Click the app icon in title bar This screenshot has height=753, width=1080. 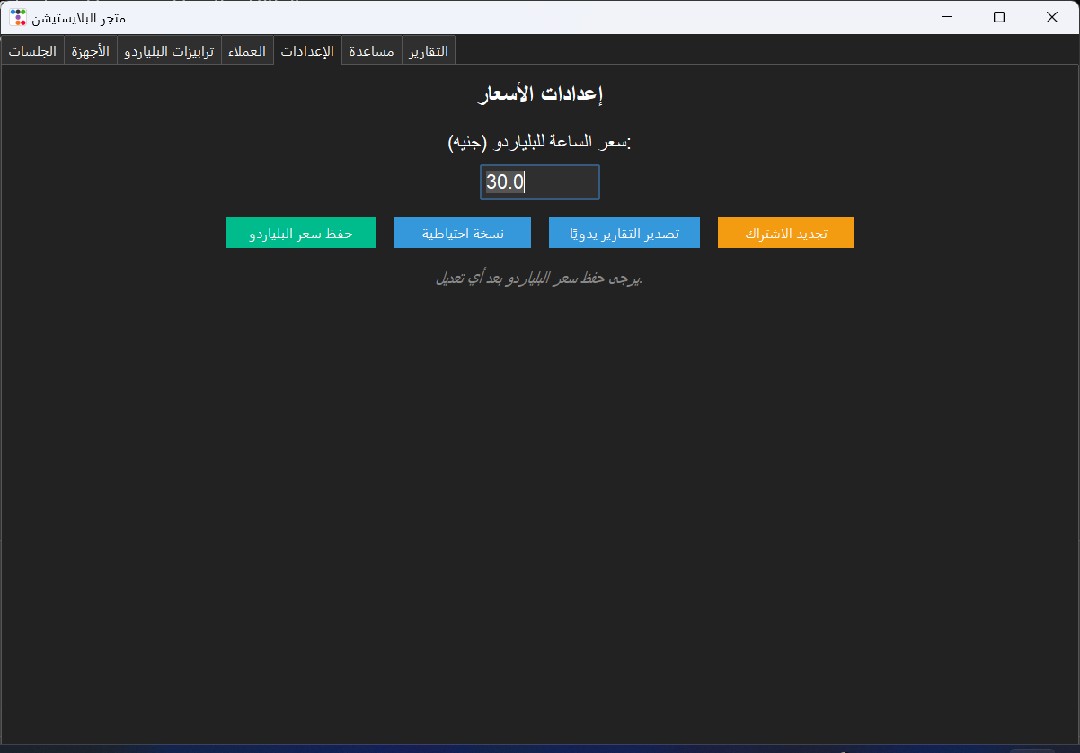click(x=18, y=17)
